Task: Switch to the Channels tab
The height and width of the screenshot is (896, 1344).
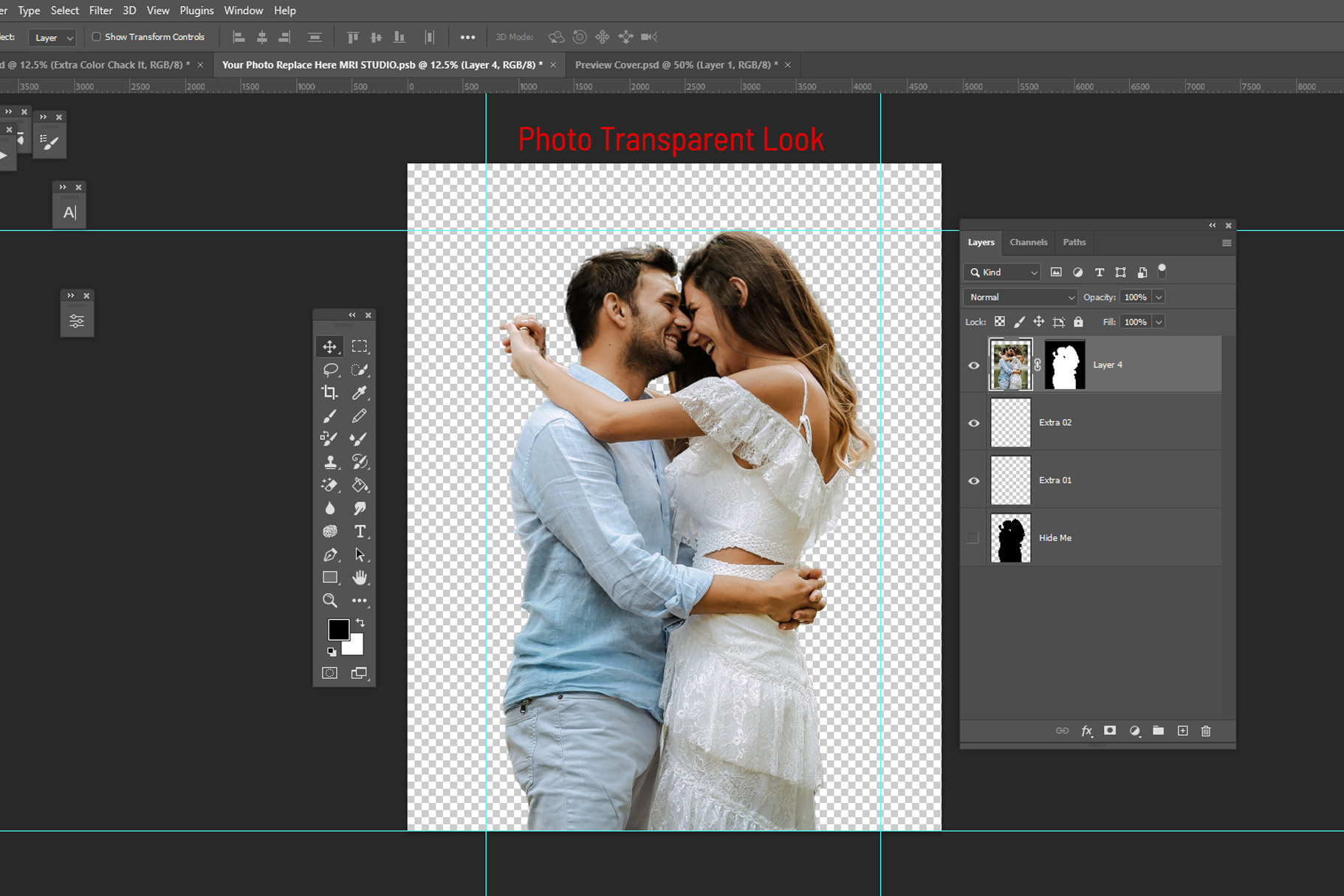Action: click(1029, 242)
